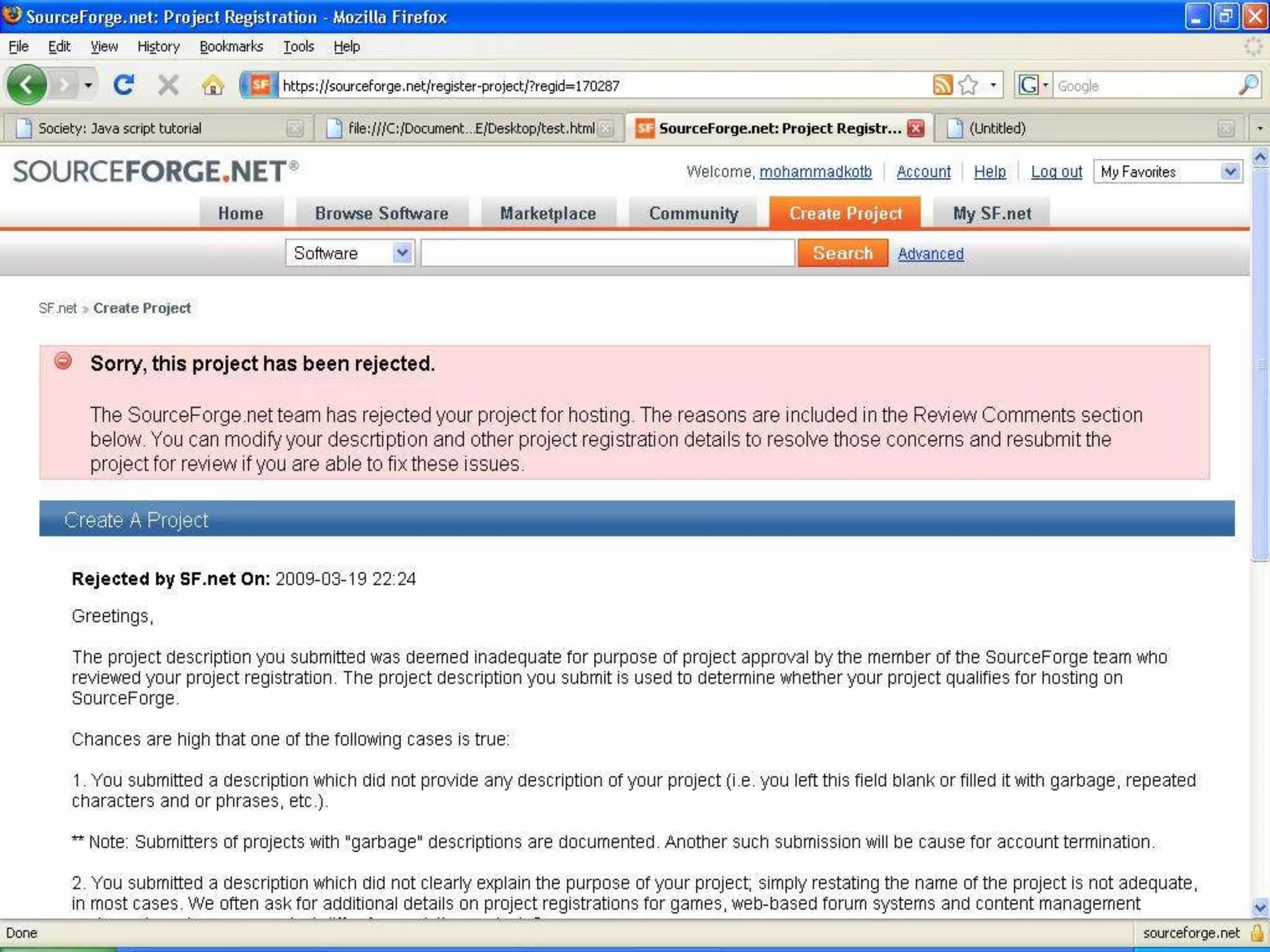Click the "Rejected by SF.net On:" label
The image size is (1270, 952).
171,579
